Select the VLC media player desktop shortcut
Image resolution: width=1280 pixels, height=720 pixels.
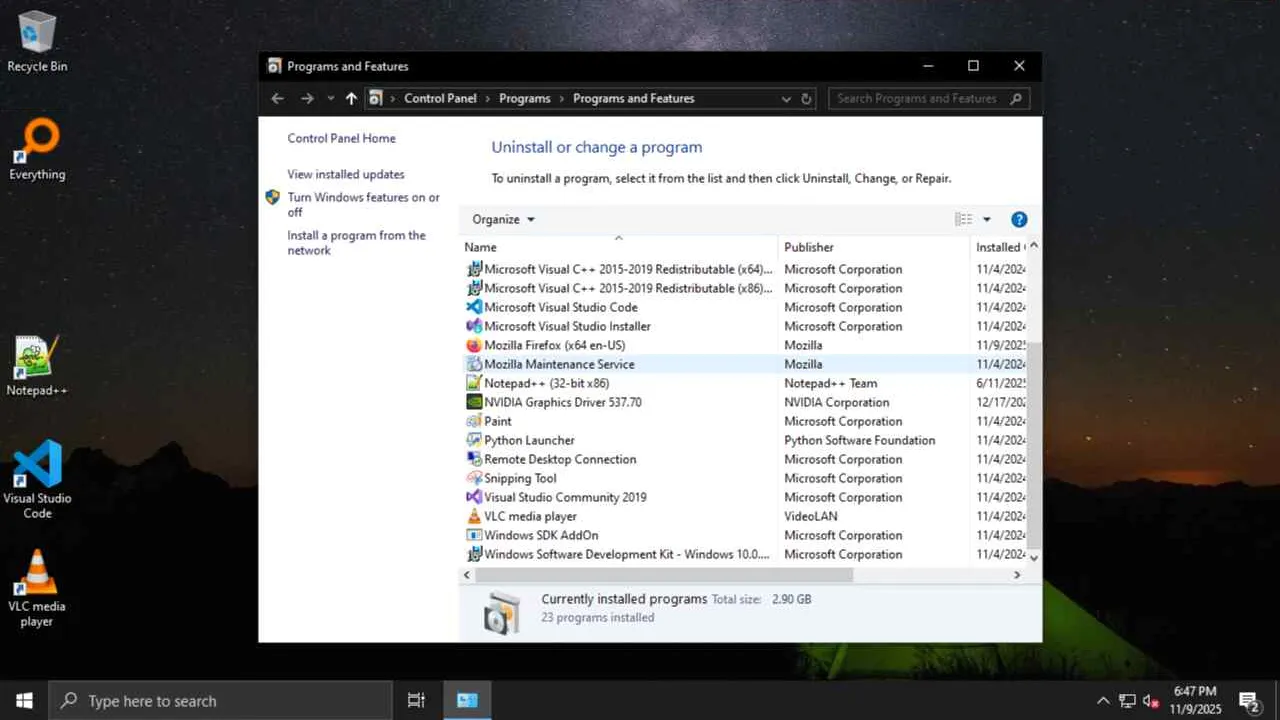pyautogui.click(x=37, y=588)
